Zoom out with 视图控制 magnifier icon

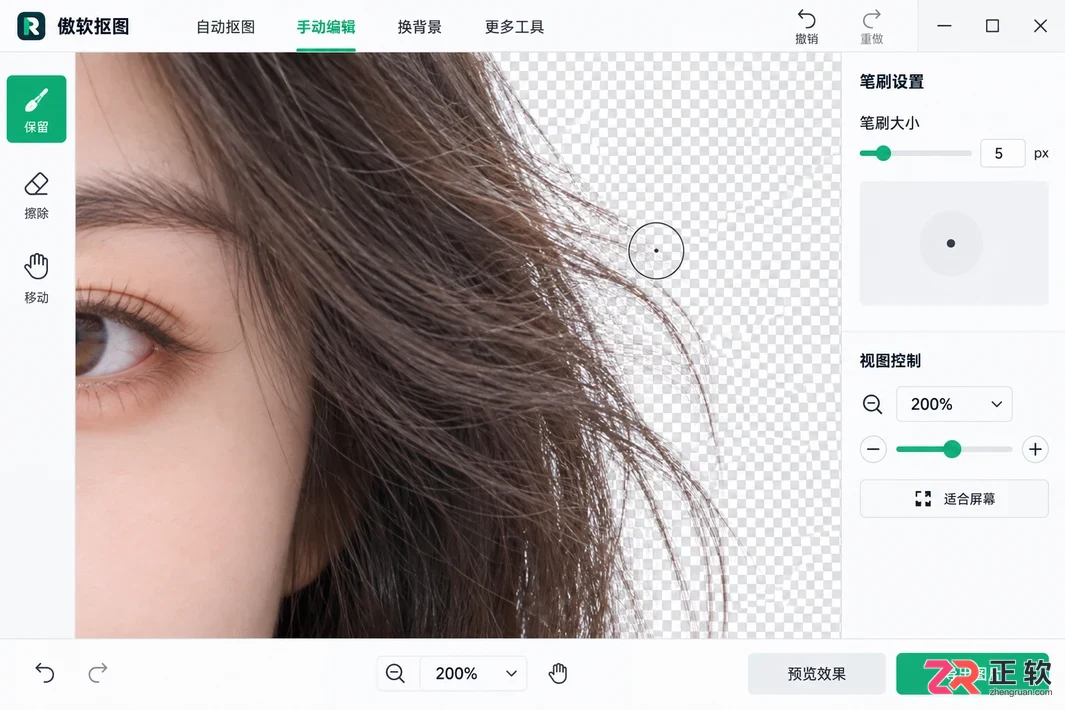[x=873, y=404]
